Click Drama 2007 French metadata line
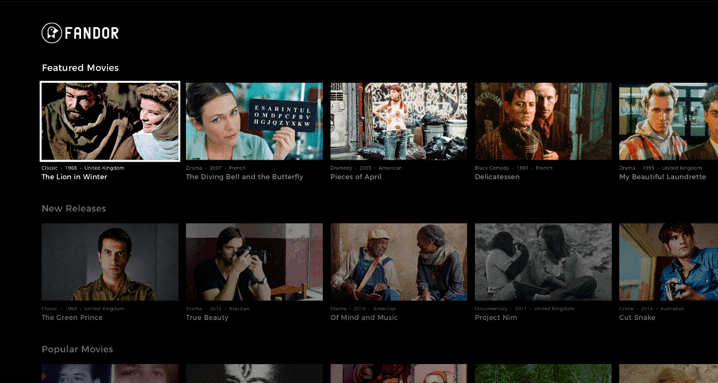The image size is (718, 383). point(216,168)
